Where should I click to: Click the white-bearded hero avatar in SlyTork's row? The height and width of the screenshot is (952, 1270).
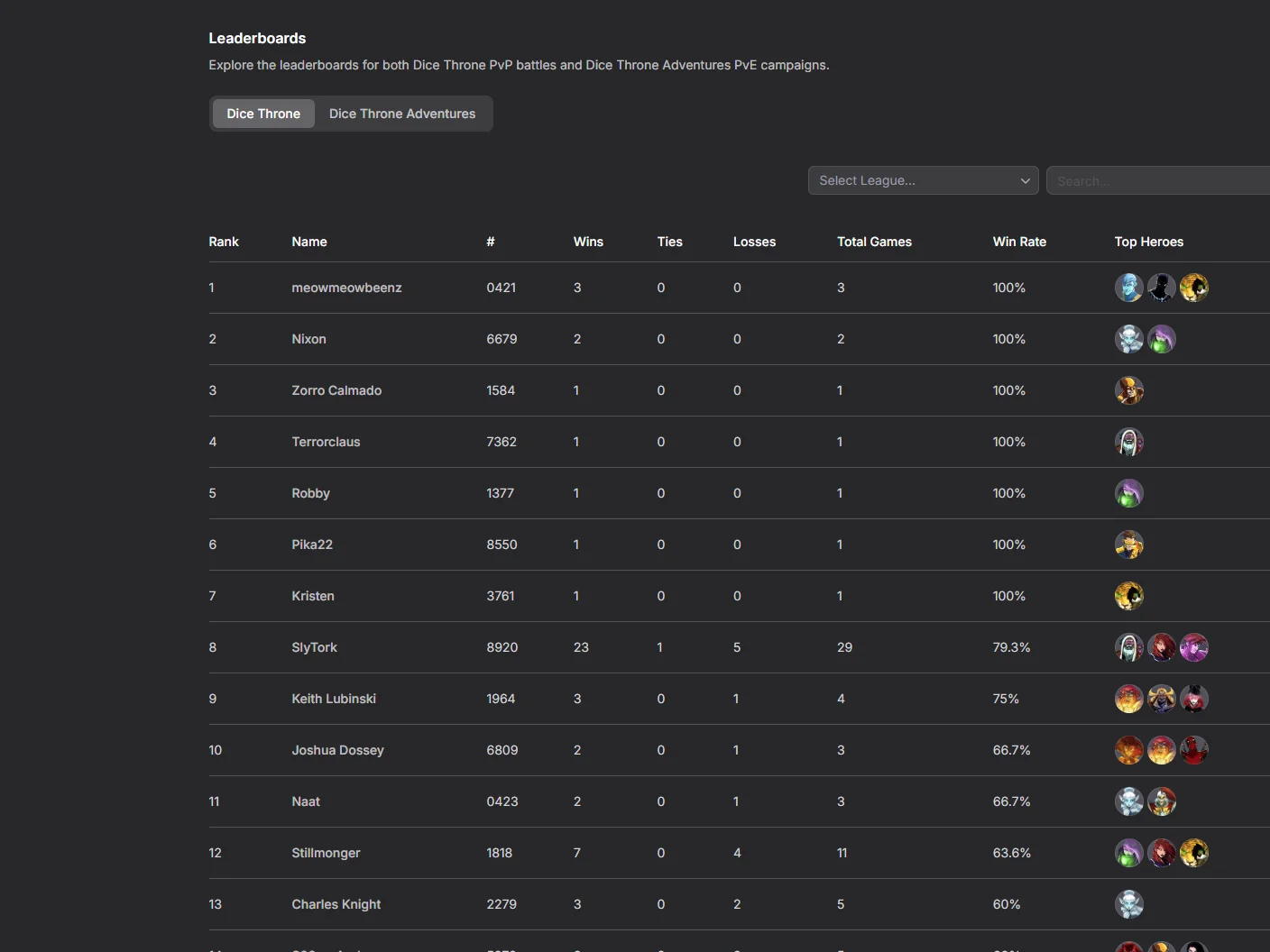(1129, 647)
